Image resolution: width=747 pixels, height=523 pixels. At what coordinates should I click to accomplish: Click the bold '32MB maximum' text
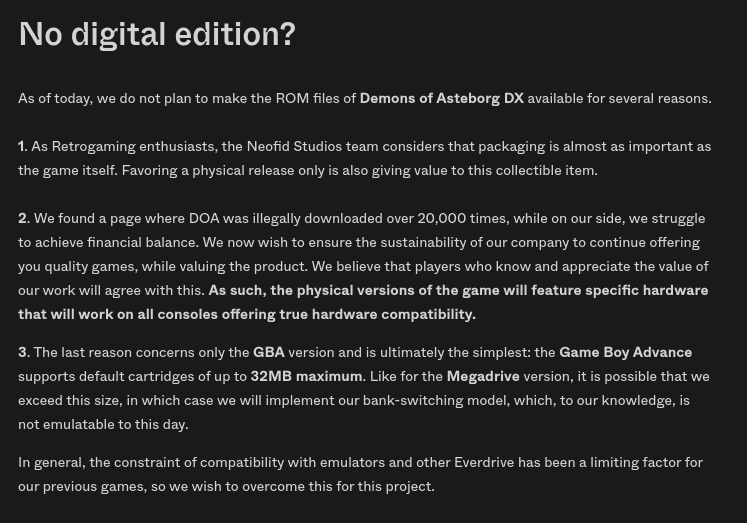tap(306, 376)
